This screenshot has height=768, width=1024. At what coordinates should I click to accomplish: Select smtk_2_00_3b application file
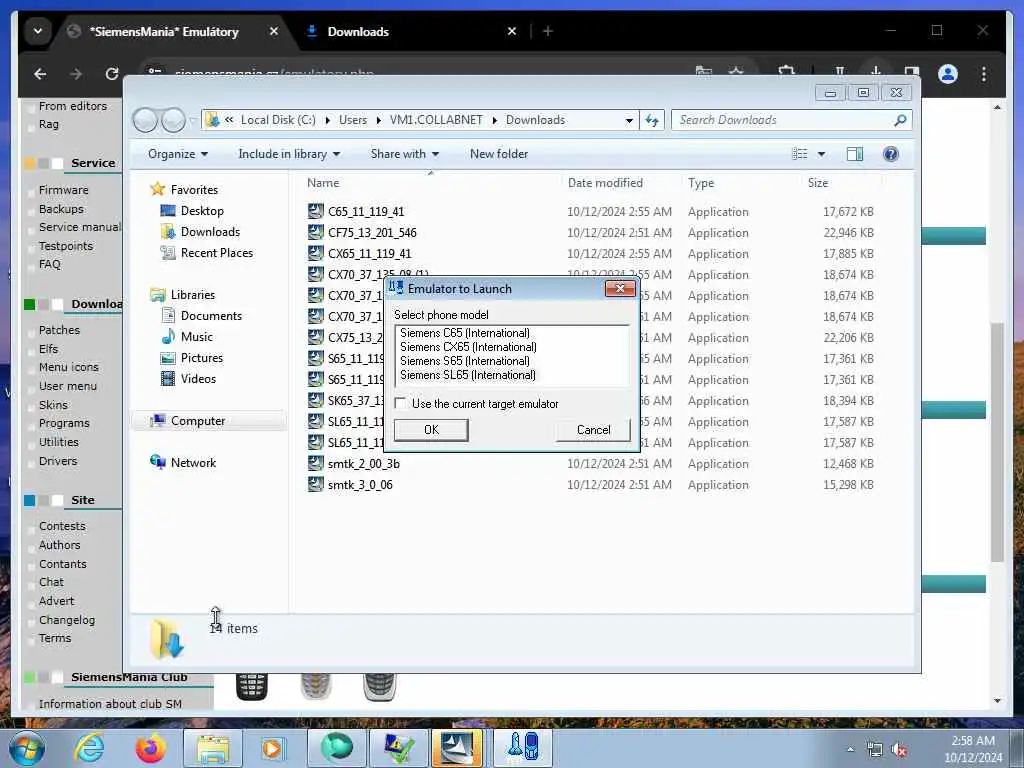[x=364, y=464]
